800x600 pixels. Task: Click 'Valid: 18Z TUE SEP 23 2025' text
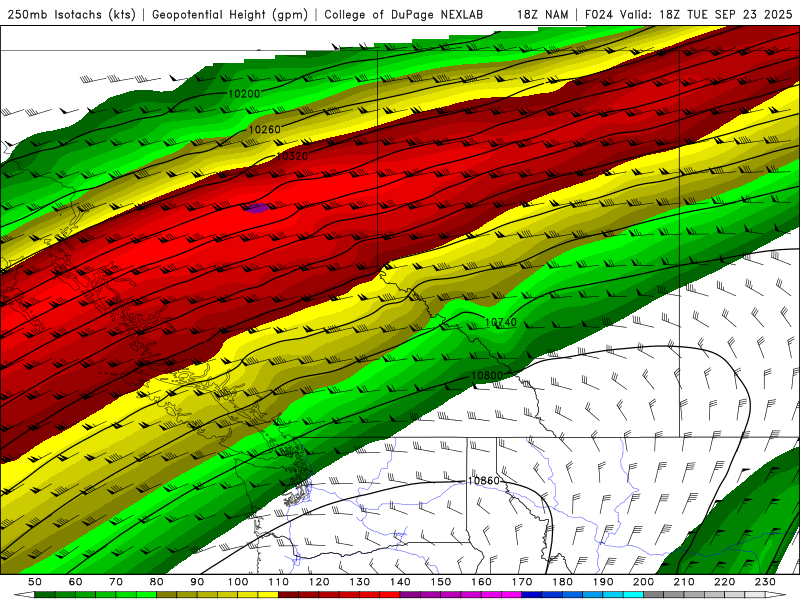click(x=706, y=14)
